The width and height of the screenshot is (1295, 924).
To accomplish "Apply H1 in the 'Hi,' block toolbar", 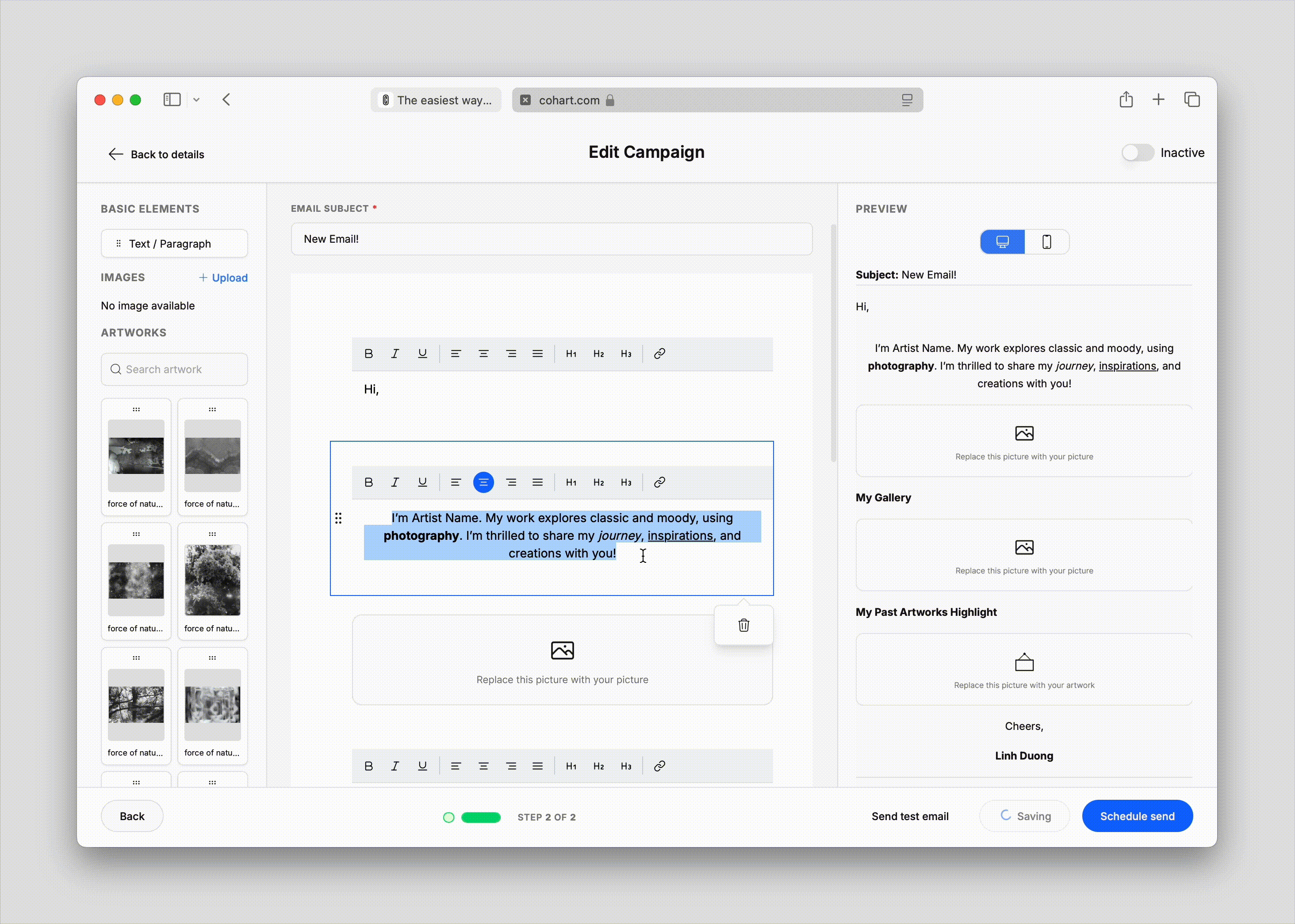I will (571, 354).
